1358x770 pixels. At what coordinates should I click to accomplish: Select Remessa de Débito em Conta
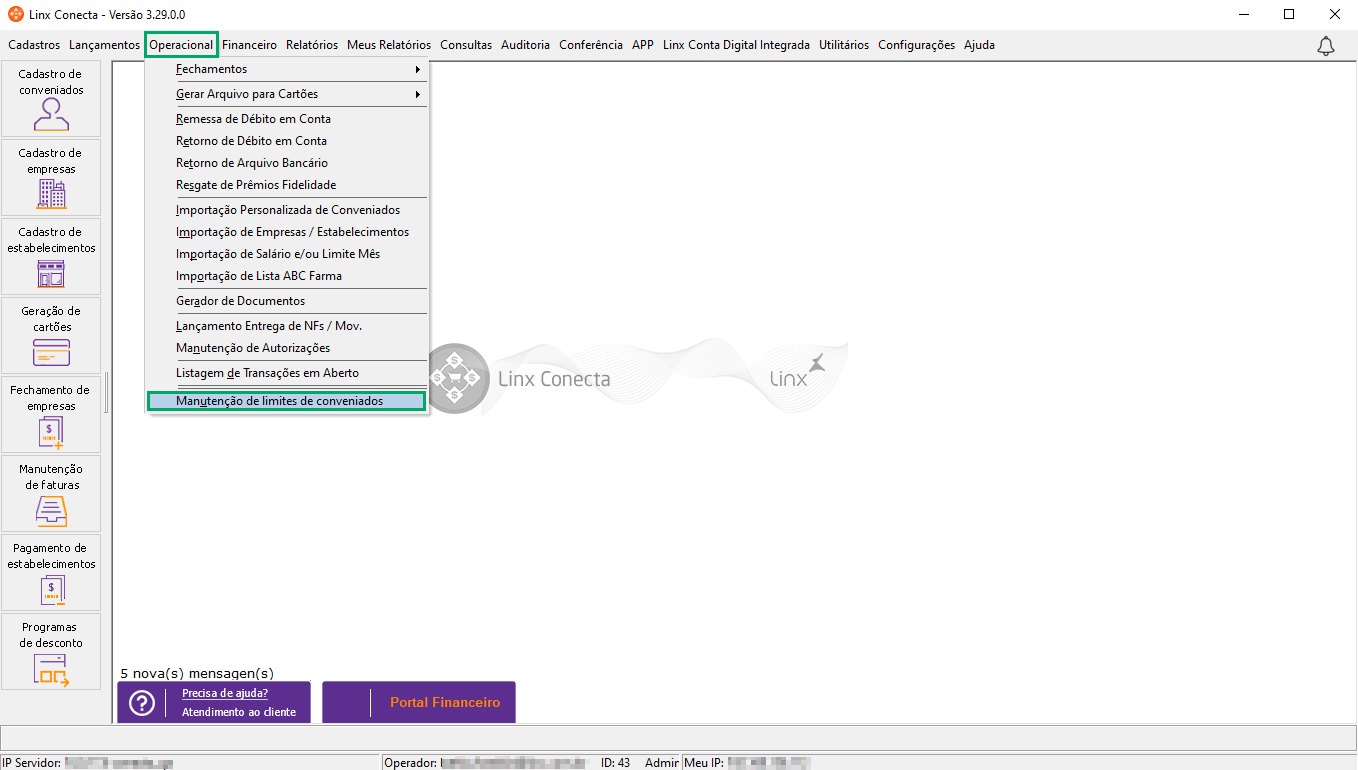pyautogui.click(x=287, y=119)
